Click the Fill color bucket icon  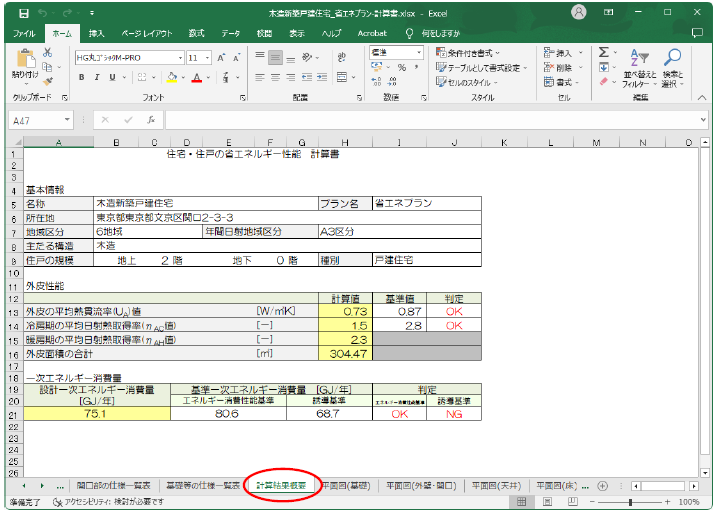[172, 77]
